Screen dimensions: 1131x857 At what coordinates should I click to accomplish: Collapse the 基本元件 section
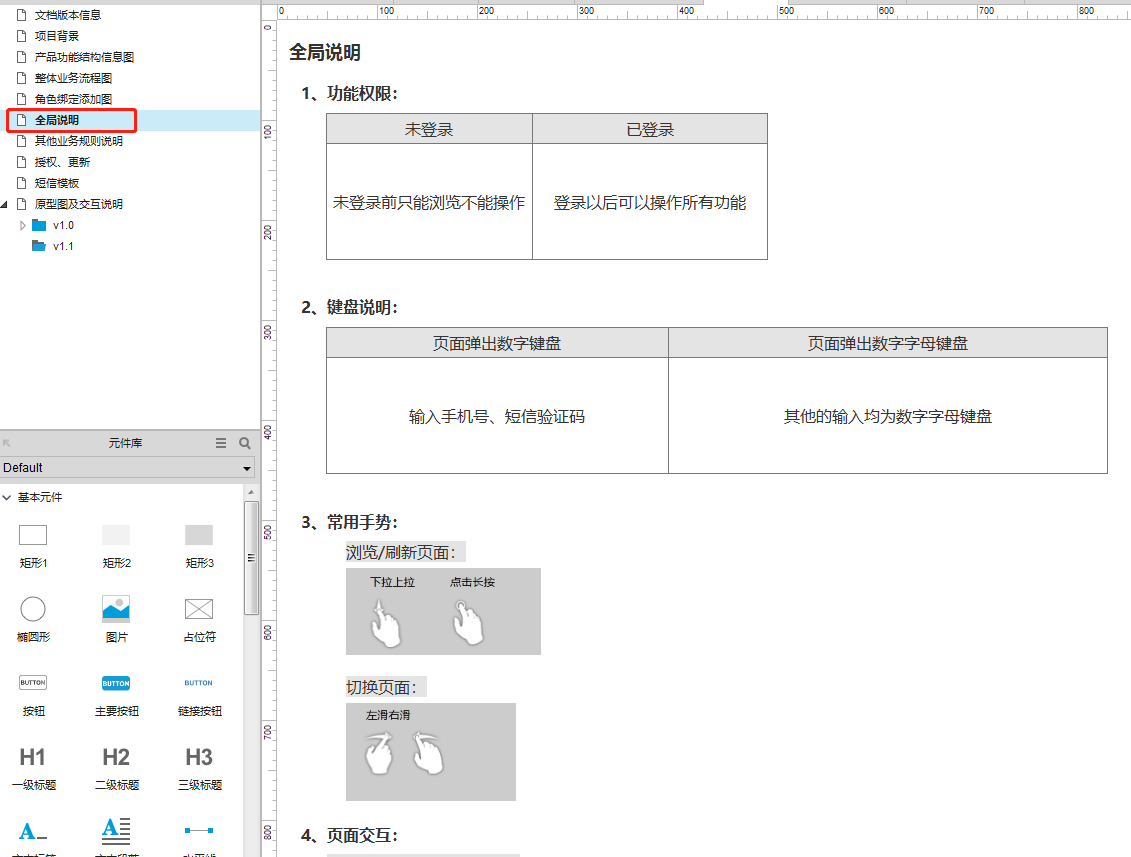tap(8, 497)
